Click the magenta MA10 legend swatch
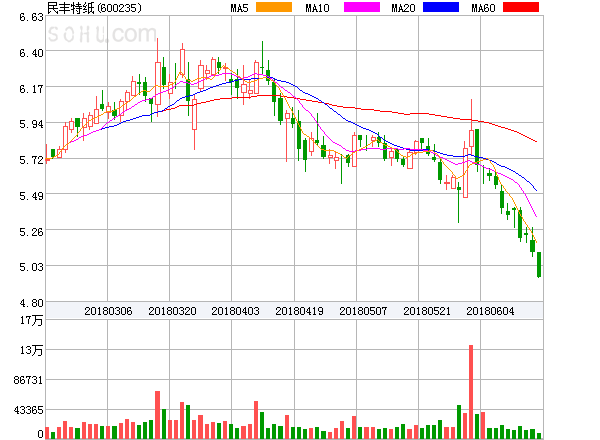600x440 pixels. (358, 8)
